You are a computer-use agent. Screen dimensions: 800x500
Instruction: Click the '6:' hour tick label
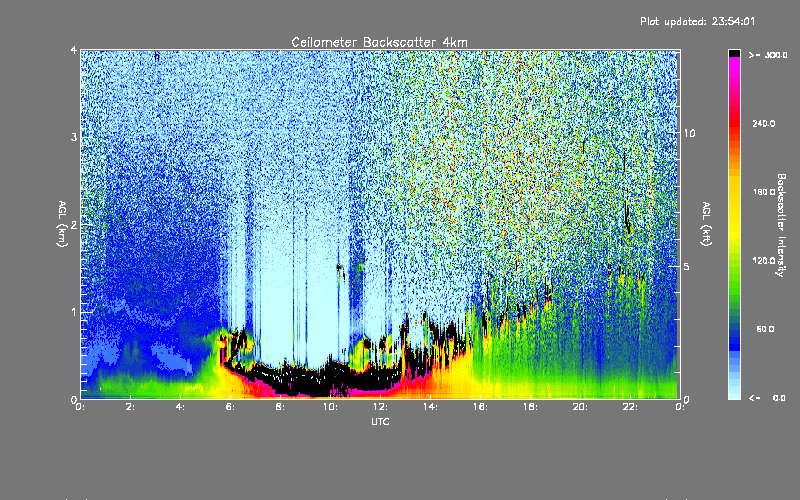tap(230, 407)
